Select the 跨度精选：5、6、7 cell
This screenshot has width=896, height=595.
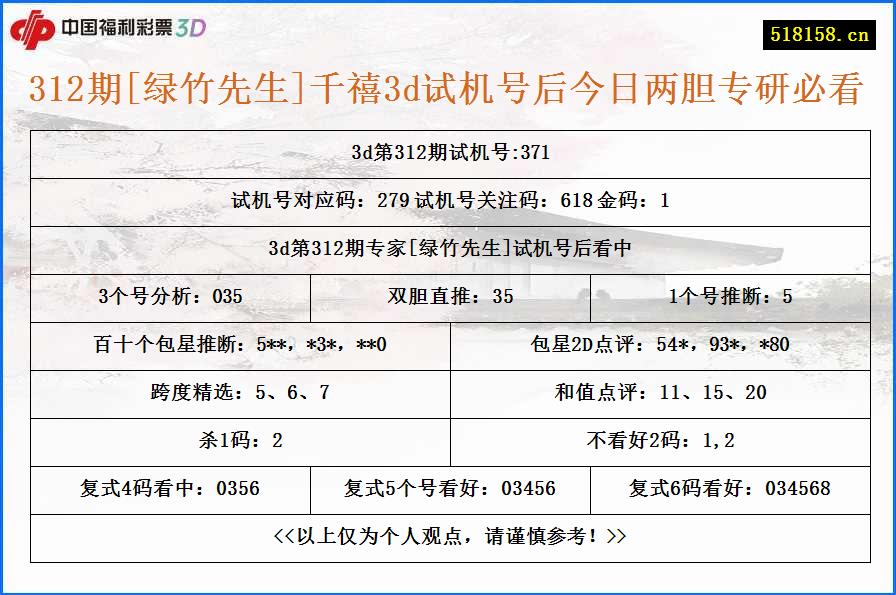[240, 393]
